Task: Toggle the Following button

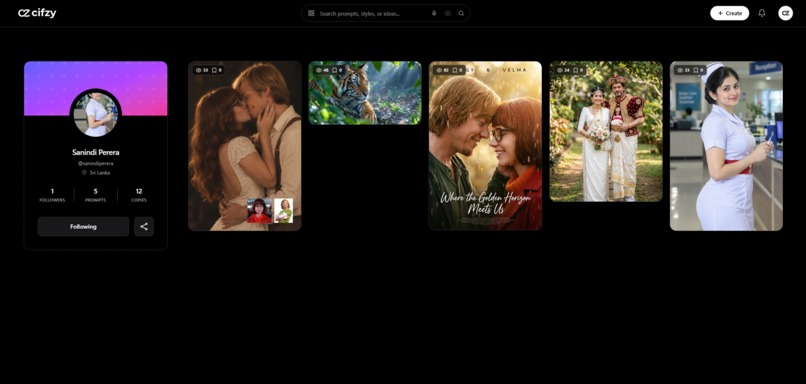Action: click(x=83, y=227)
